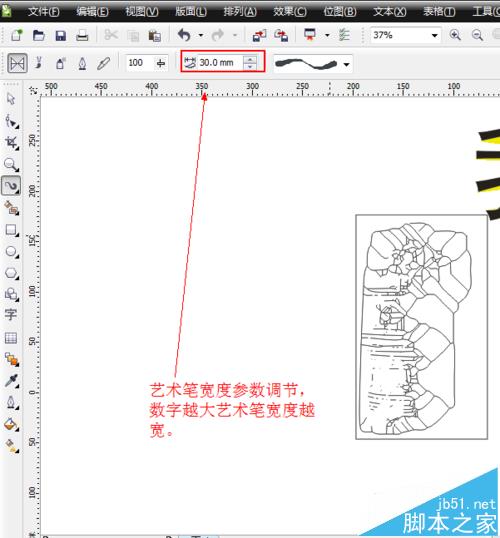Decrease stroke width with down spinner
This screenshot has width=500, height=538.
click(x=250, y=67)
